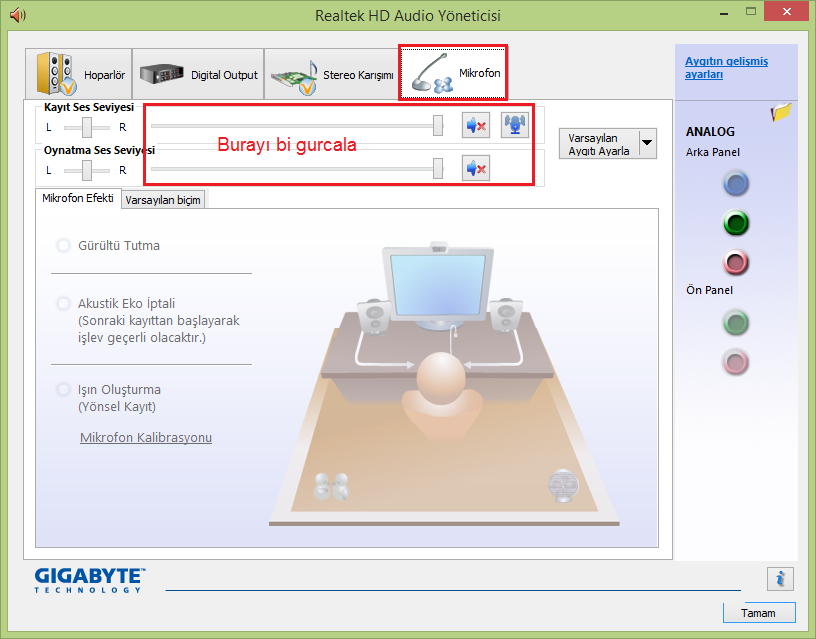Click the pink rear panel jack
Image resolution: width=816 pixels, height=639 pixels.
point(736,262)
